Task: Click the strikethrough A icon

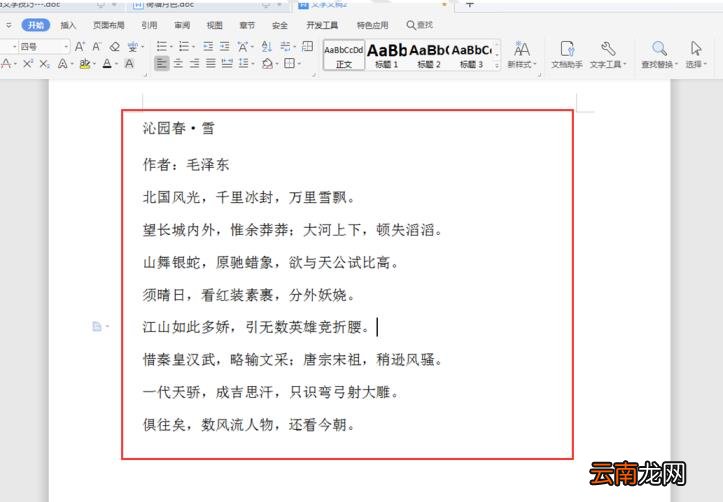Action: pos(6,64)
